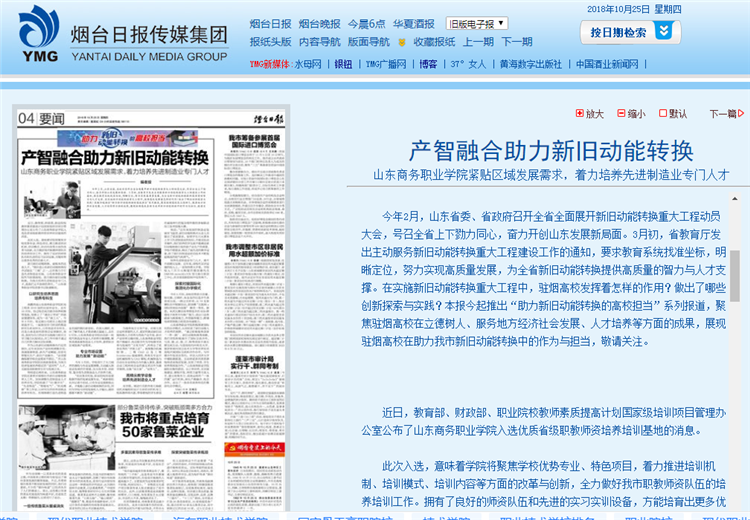Click the next-article 下一篇 arrow icon
This screenshot has width=750, height=520.
(x=741, y=114)
